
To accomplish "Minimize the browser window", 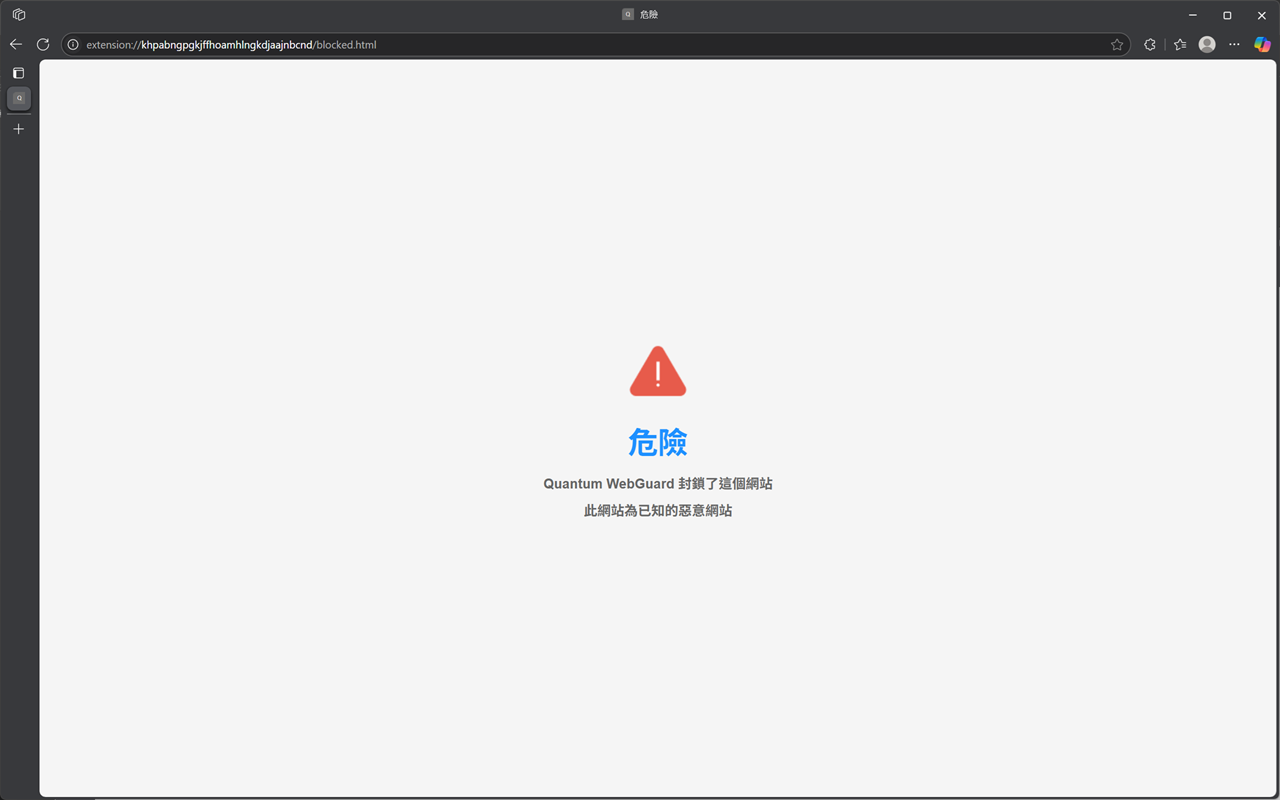I will [x=1193, y=15].
